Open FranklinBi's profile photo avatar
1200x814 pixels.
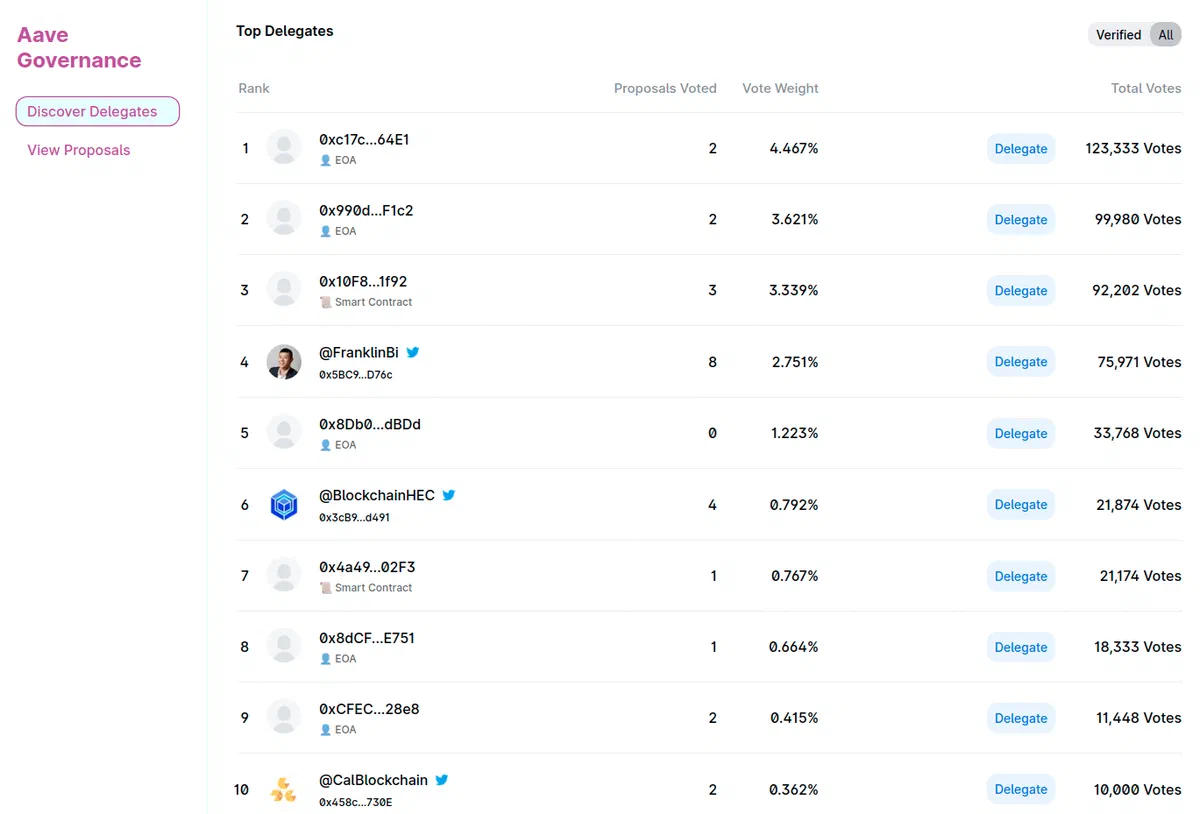click(284, 362)
